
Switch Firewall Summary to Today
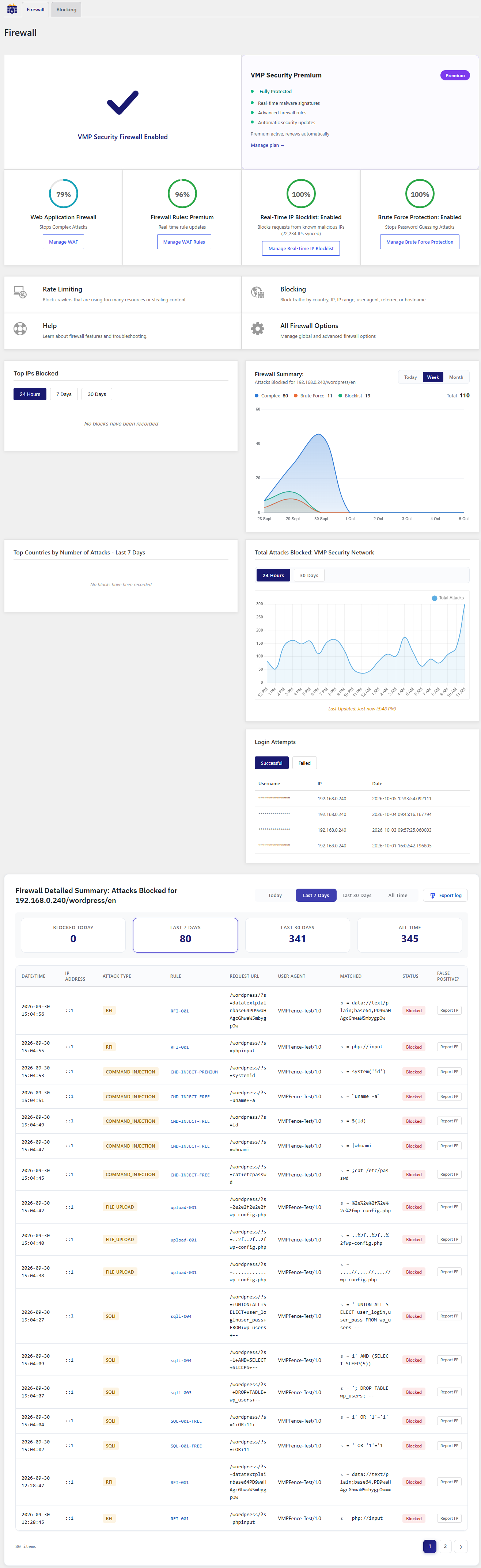coord(410,377)
